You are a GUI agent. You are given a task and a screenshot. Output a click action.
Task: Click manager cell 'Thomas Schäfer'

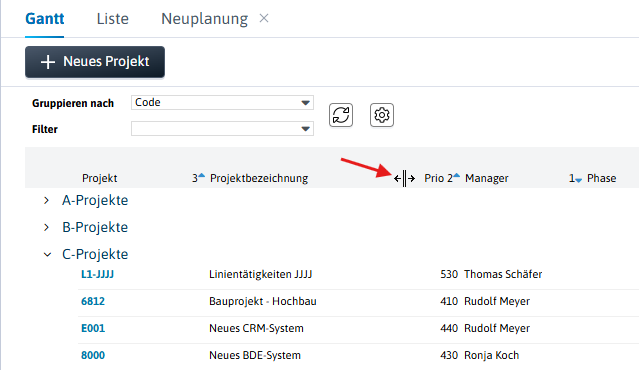(x=503, y=274)
